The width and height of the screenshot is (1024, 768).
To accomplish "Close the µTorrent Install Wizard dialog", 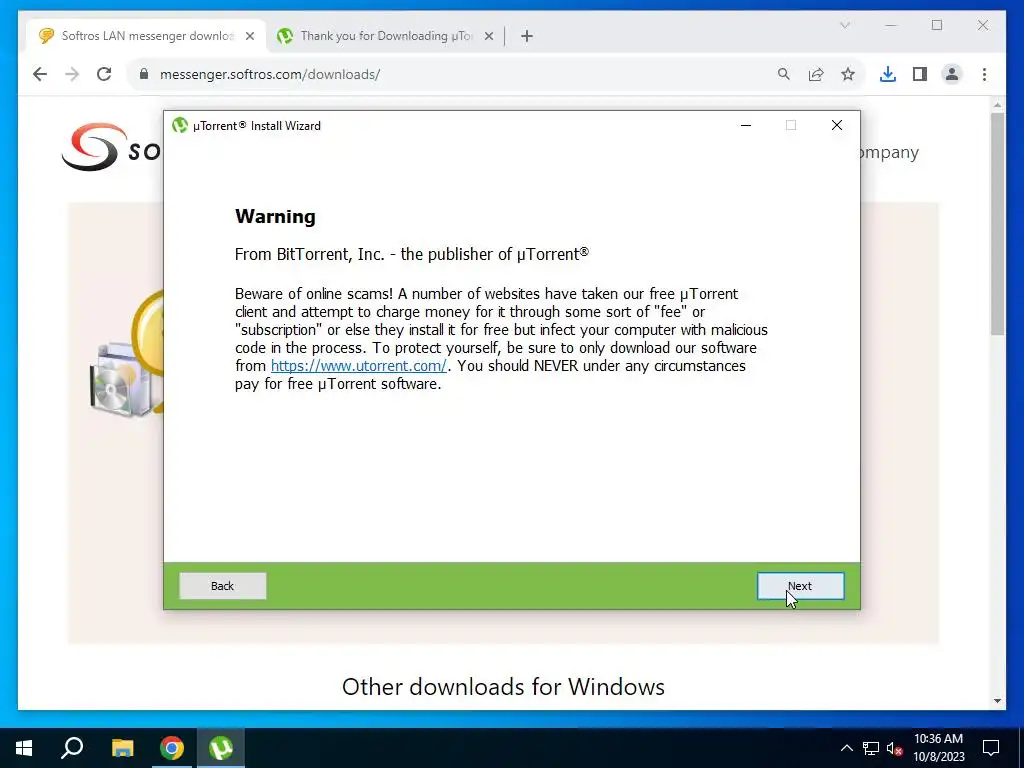I will tap(837, 125).
